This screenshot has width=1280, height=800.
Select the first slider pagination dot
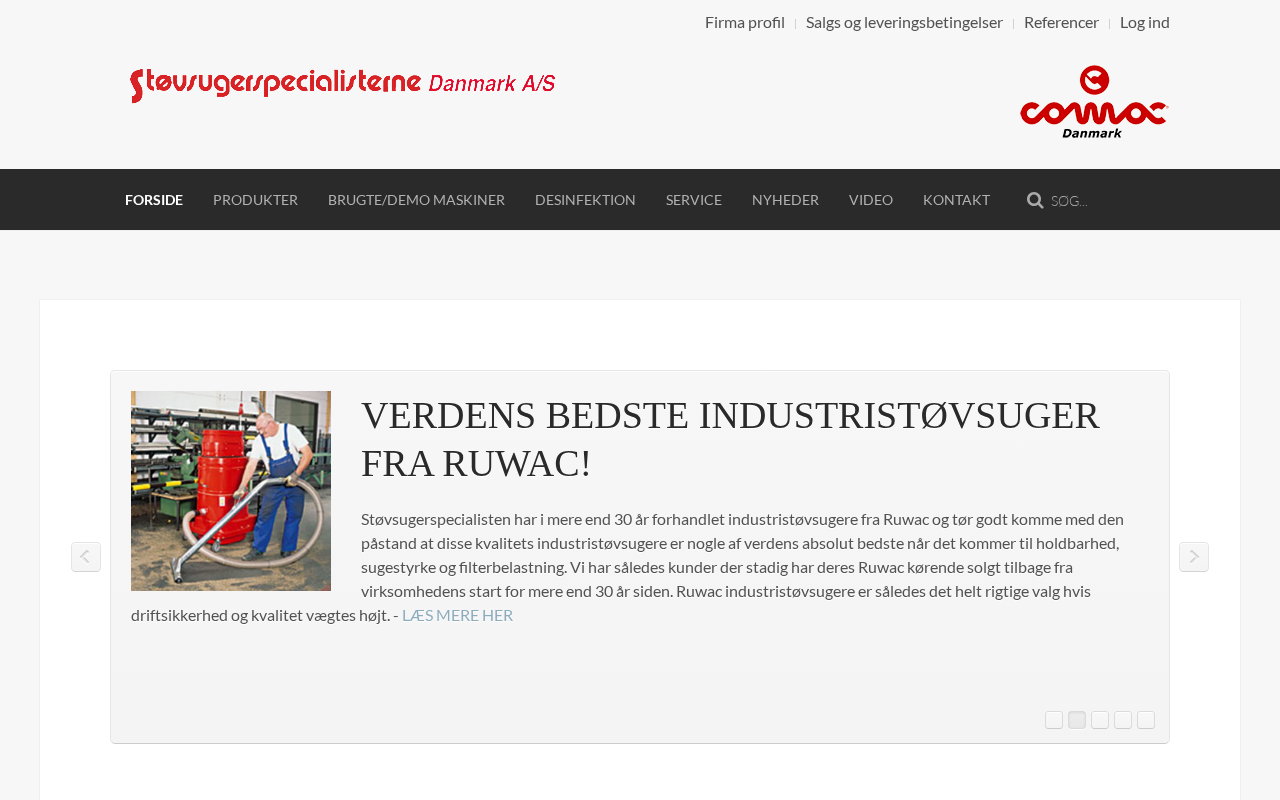coord(1054,720)
